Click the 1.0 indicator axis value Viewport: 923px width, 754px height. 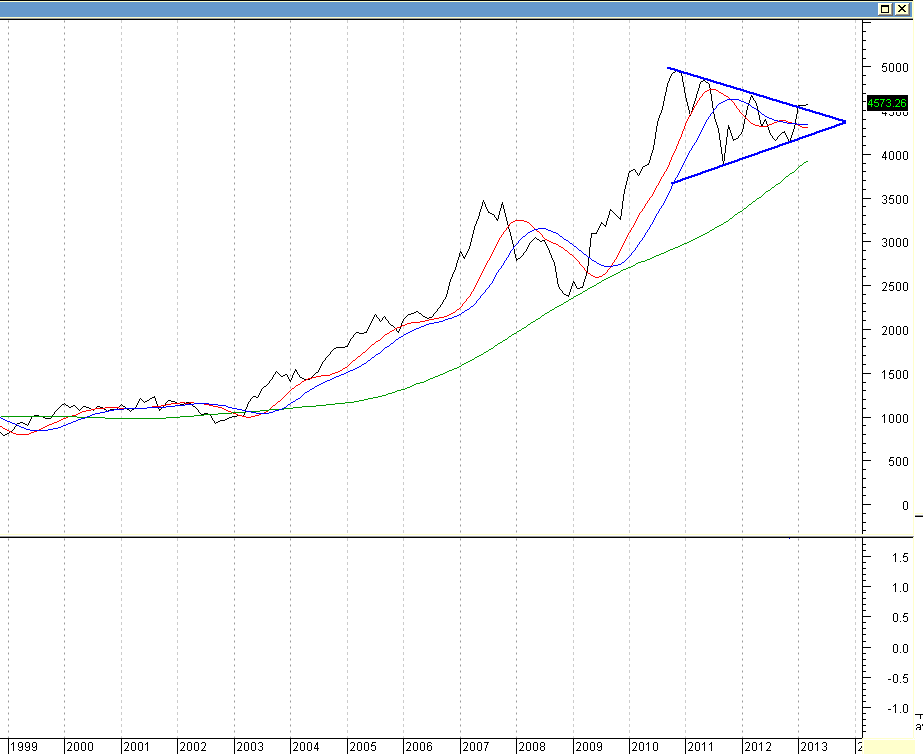tap(900, 587)
